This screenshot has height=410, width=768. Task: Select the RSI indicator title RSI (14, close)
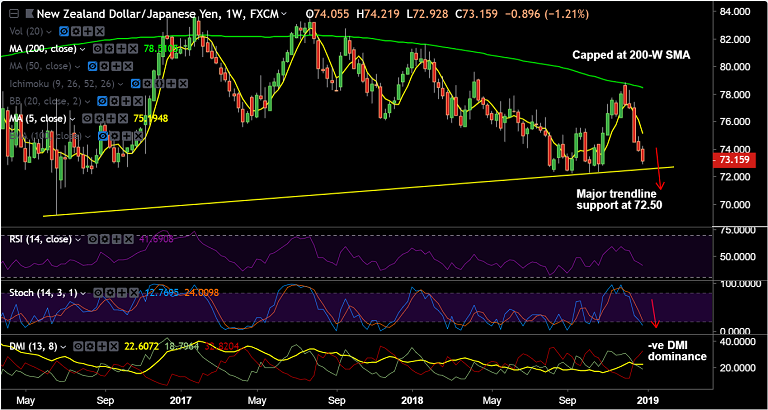[x=41, y=239]
